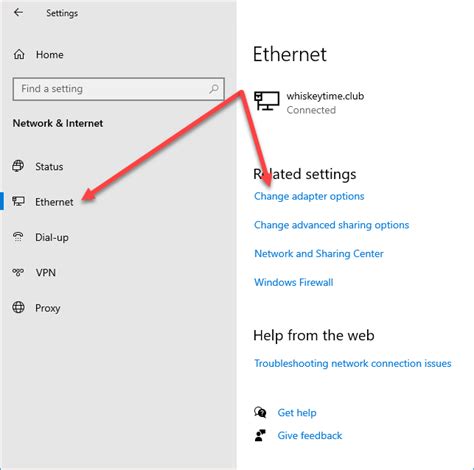Open Network and Sharing Center

[319, 254]
